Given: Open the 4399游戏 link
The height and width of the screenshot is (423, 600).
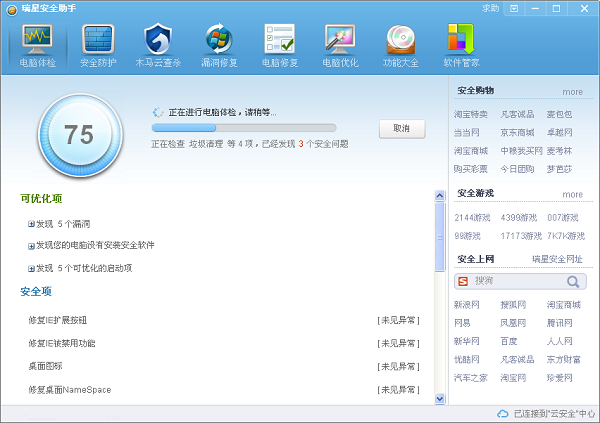Looking at the screenshot, I should click(518, 218).
